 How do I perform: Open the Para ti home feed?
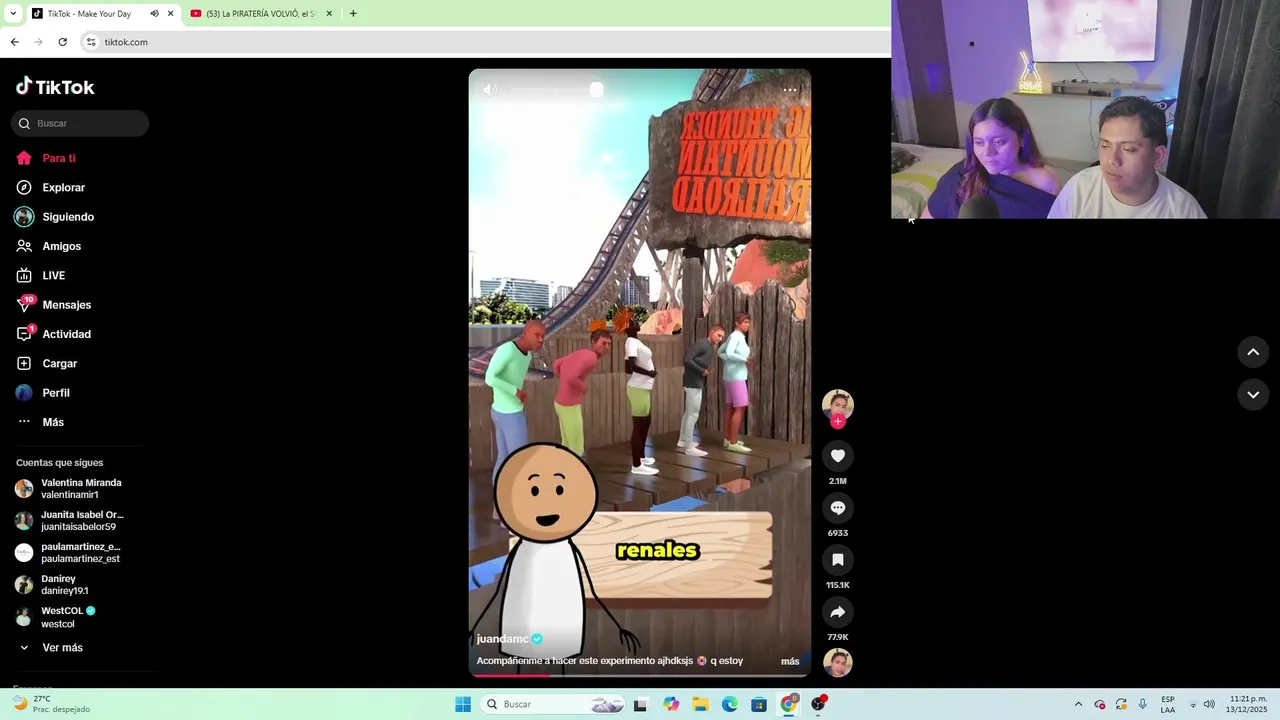(46, 158)
